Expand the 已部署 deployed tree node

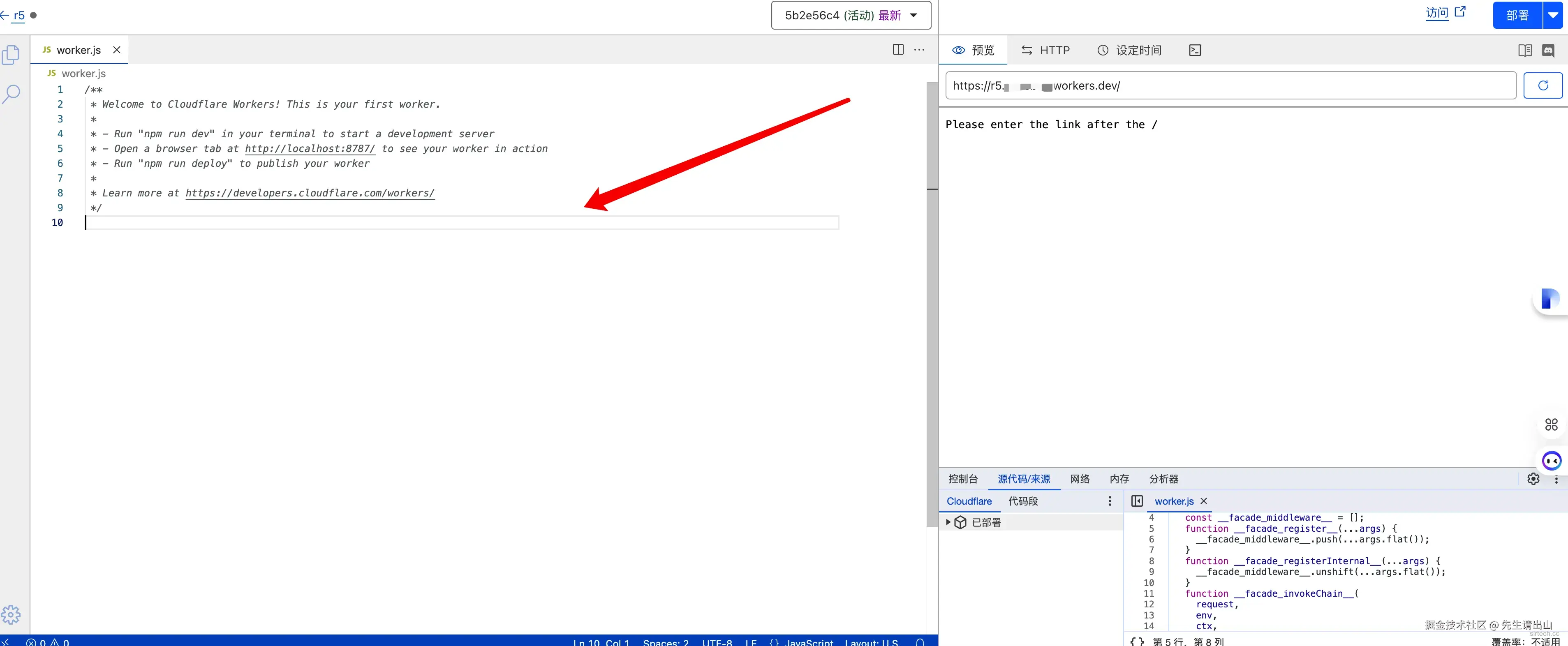coord(948,523)
